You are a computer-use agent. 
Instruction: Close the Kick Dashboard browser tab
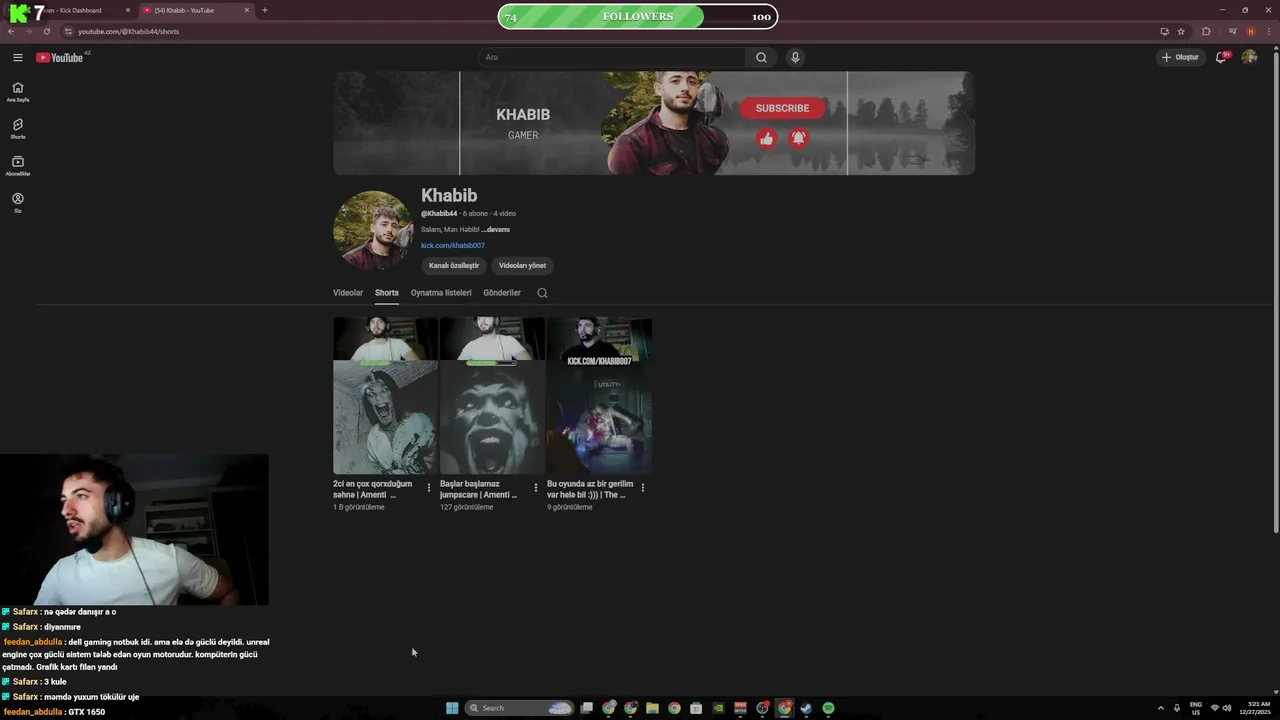[x=128, y=10]
